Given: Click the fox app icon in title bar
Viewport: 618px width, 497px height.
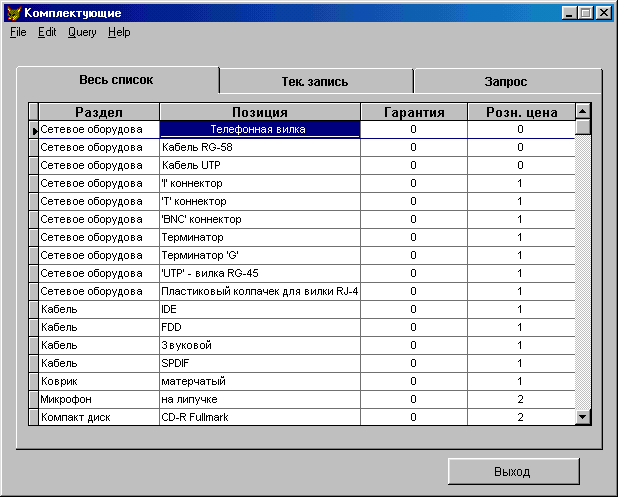Looking at the screenshot, I should [x=13, y=13].
